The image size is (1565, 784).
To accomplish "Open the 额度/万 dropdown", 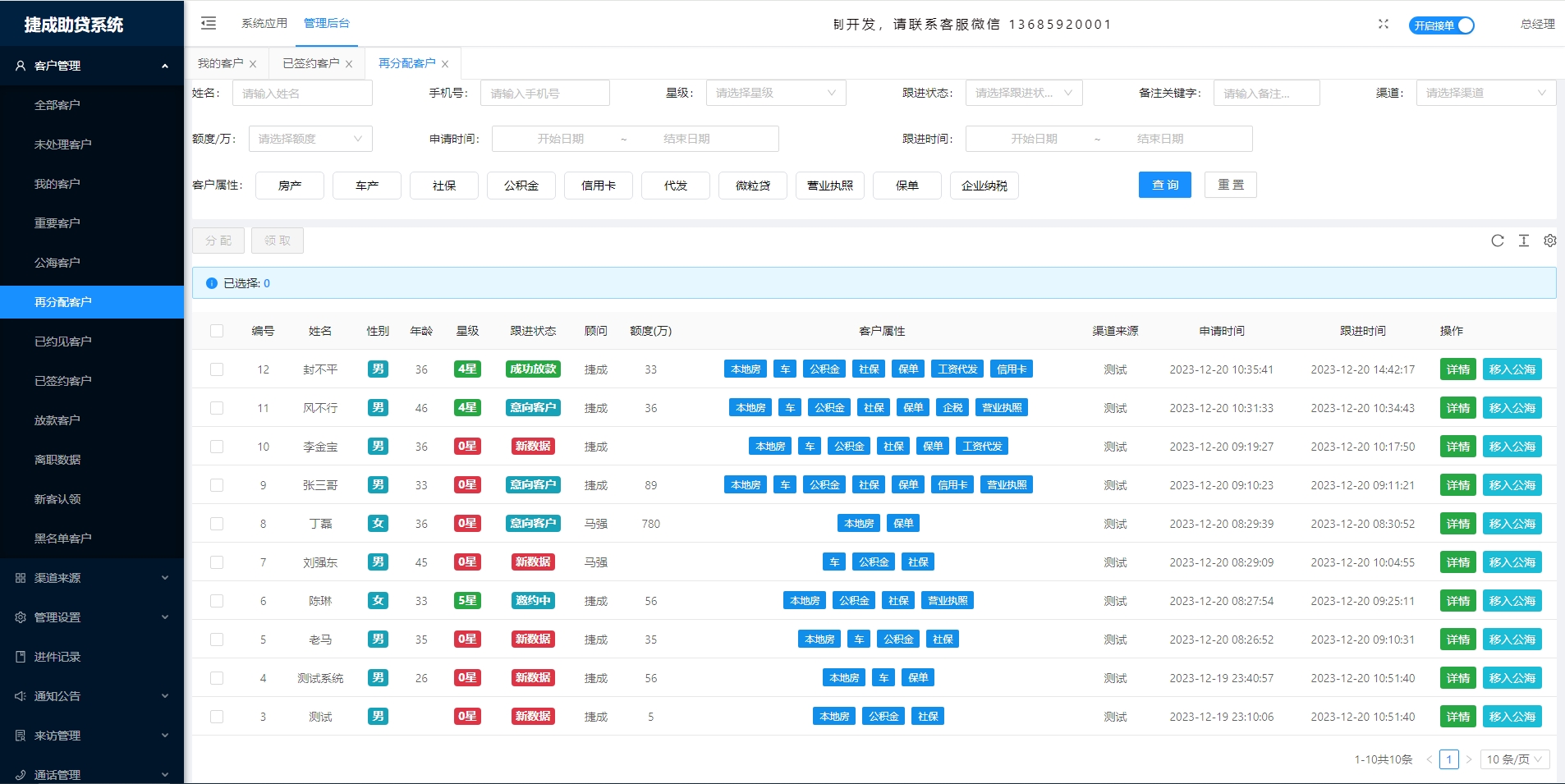I will click(x=310, y=139).
